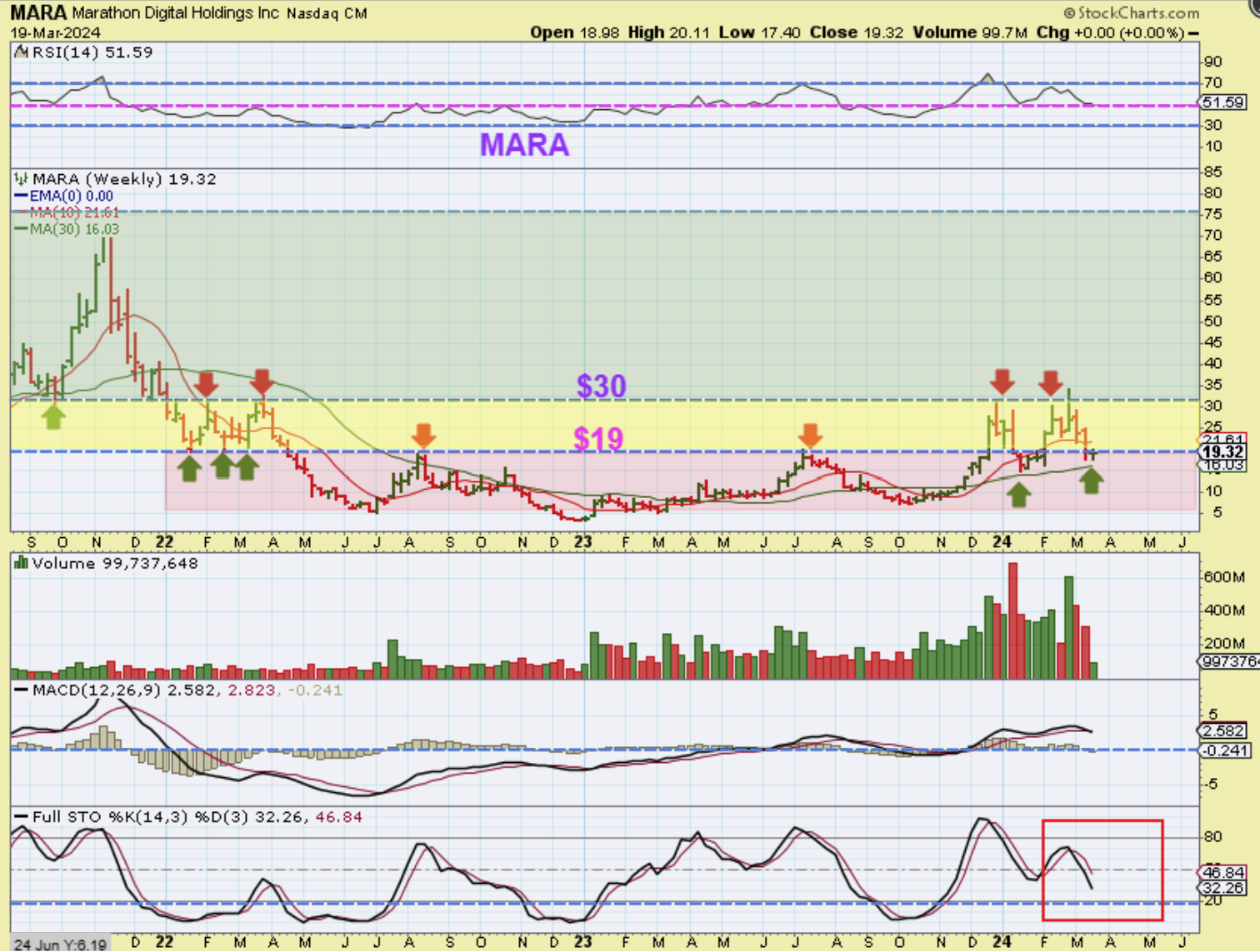Click the MA(30) 16.03 legend text
Viewport: 1260px width, 952px height.
[74, 229]
